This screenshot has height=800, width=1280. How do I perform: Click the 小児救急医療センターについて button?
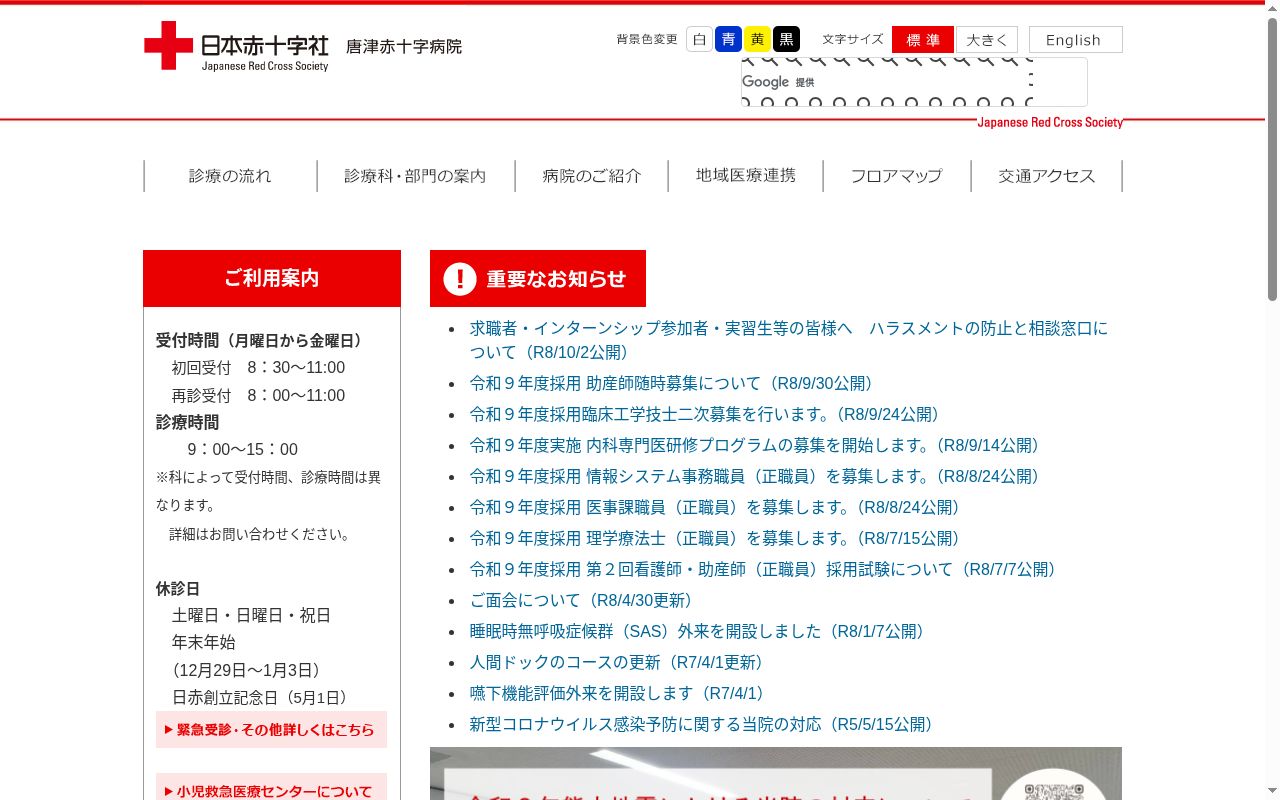271,789
